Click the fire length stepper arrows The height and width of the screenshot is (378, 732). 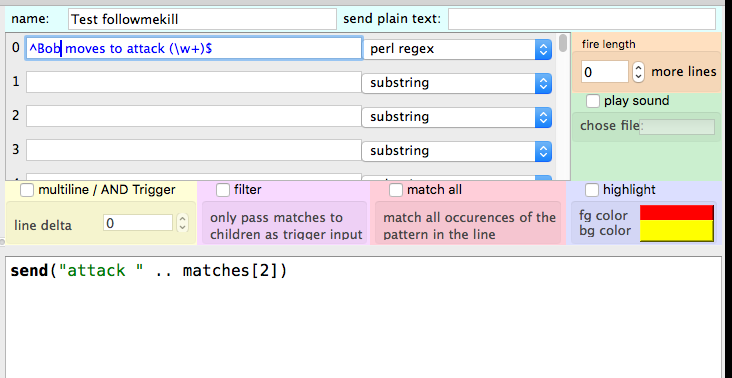click(638, 72)
